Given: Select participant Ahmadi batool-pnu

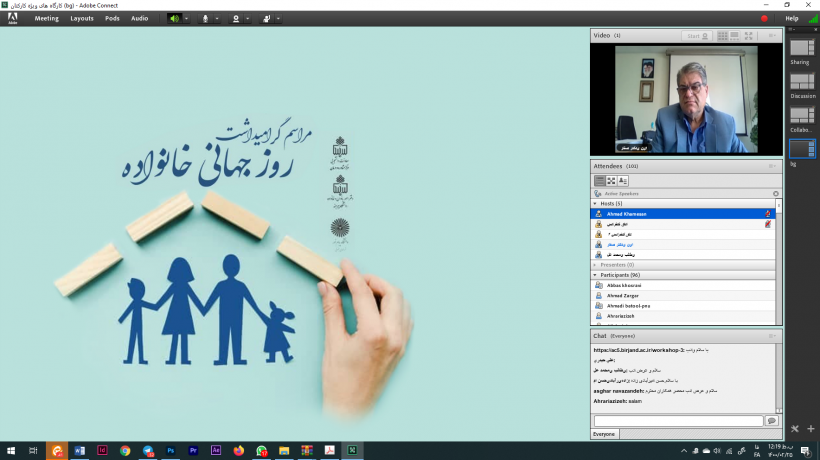Looking at the screenshot, I should tap(683, 306).
